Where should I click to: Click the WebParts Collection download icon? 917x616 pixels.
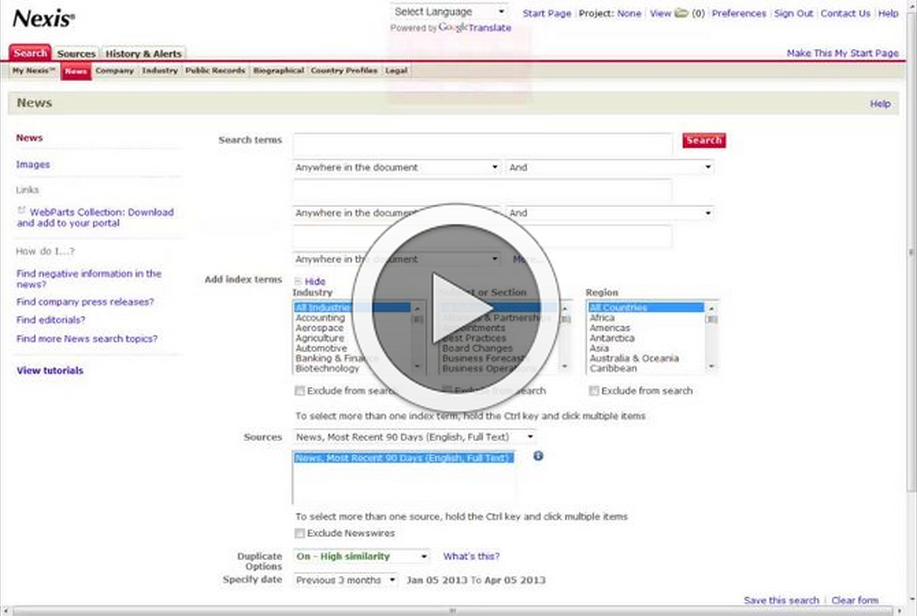point(21,211)
